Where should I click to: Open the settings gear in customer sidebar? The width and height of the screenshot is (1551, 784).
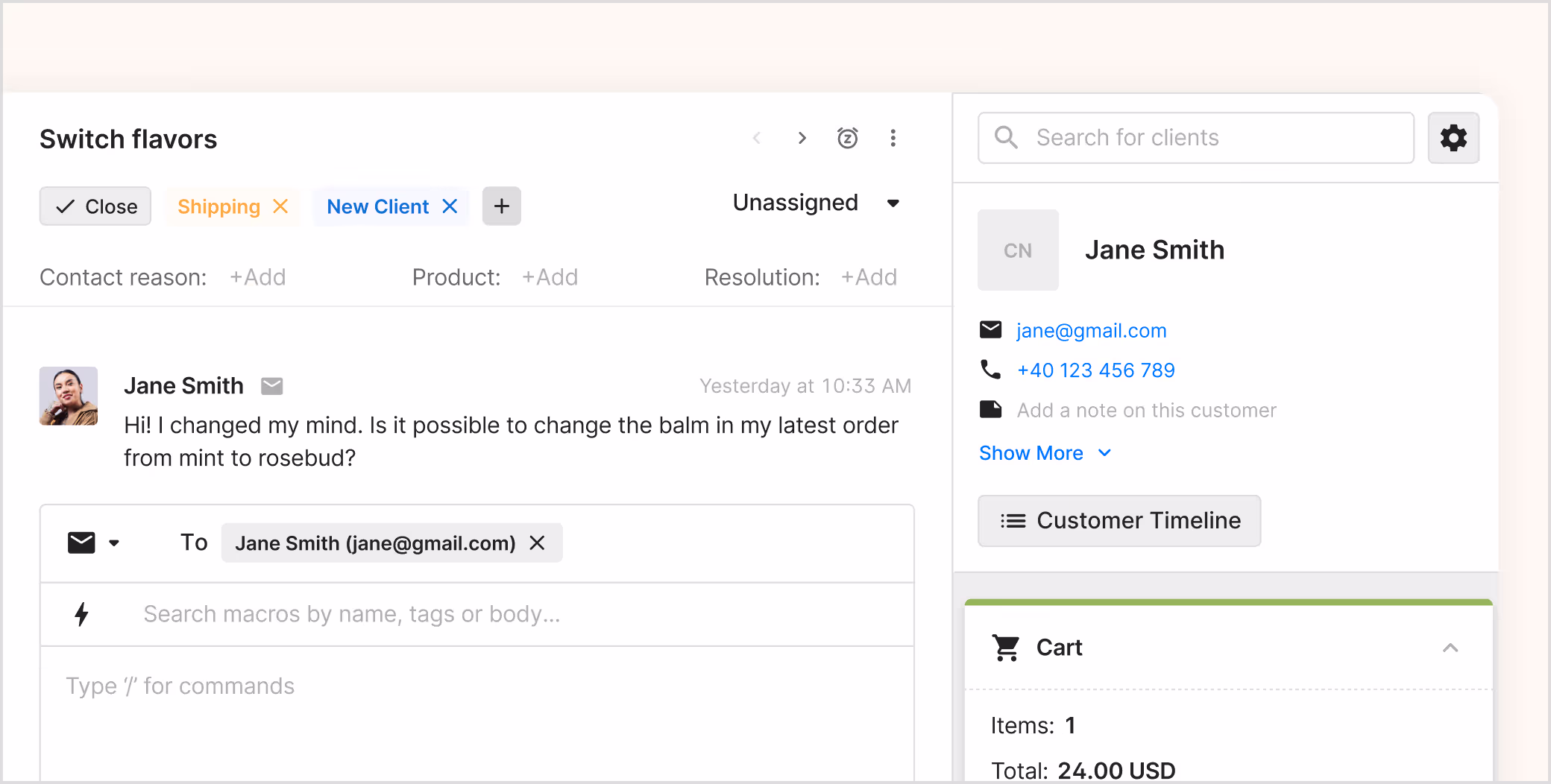1453,138
